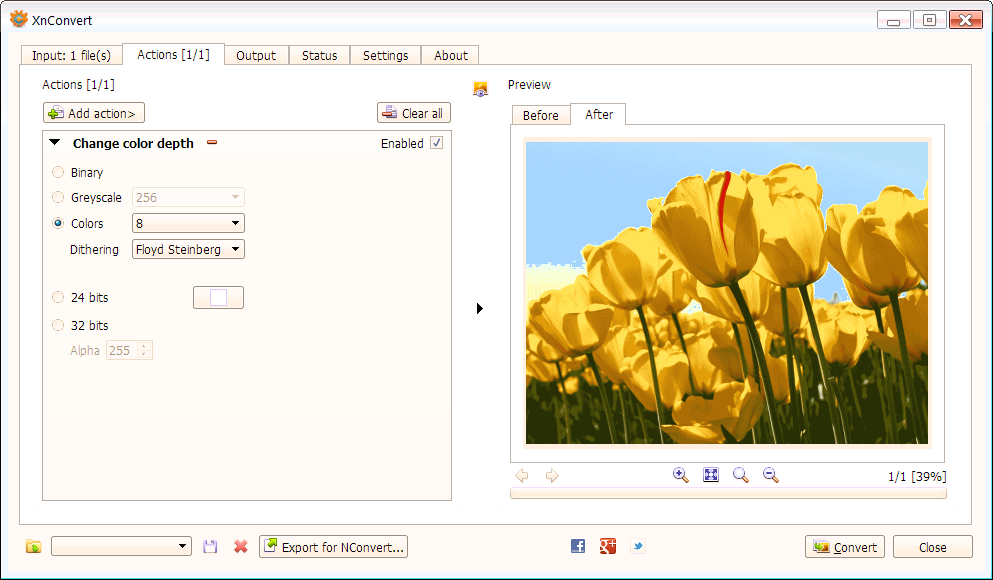Delete the script with red X icon
The height and width of the screenshot is (580, 993).
[241, 546]
